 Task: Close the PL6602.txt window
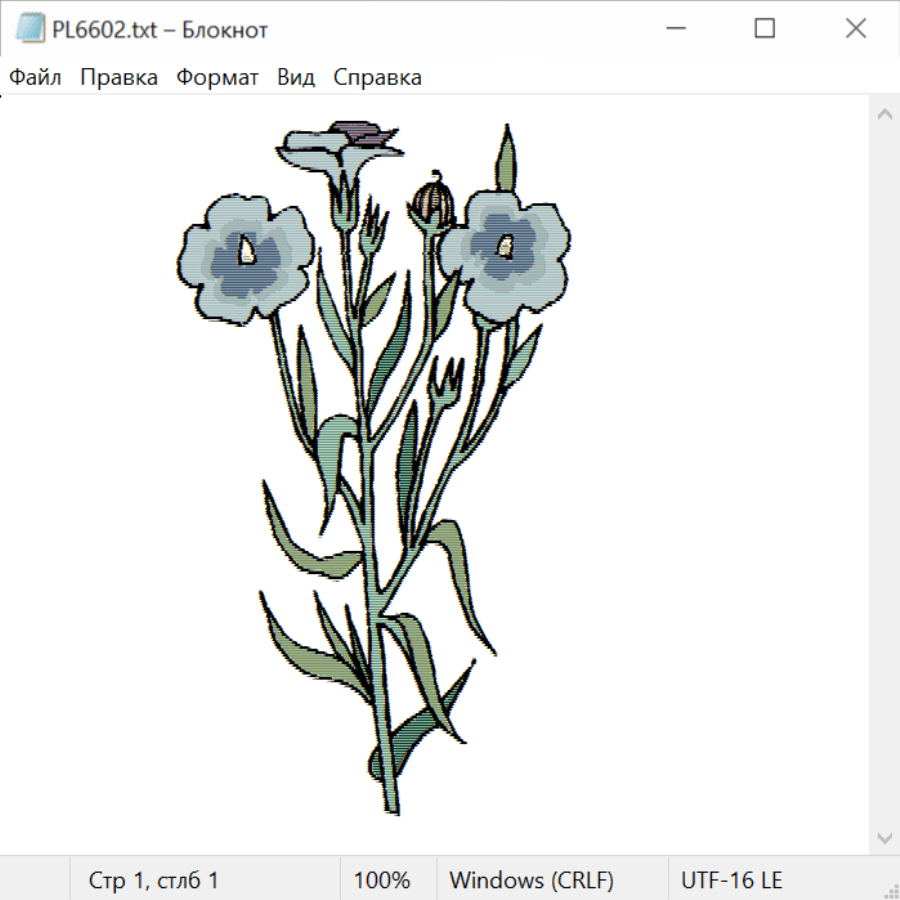pyautogui.click(x=855, y=29)
